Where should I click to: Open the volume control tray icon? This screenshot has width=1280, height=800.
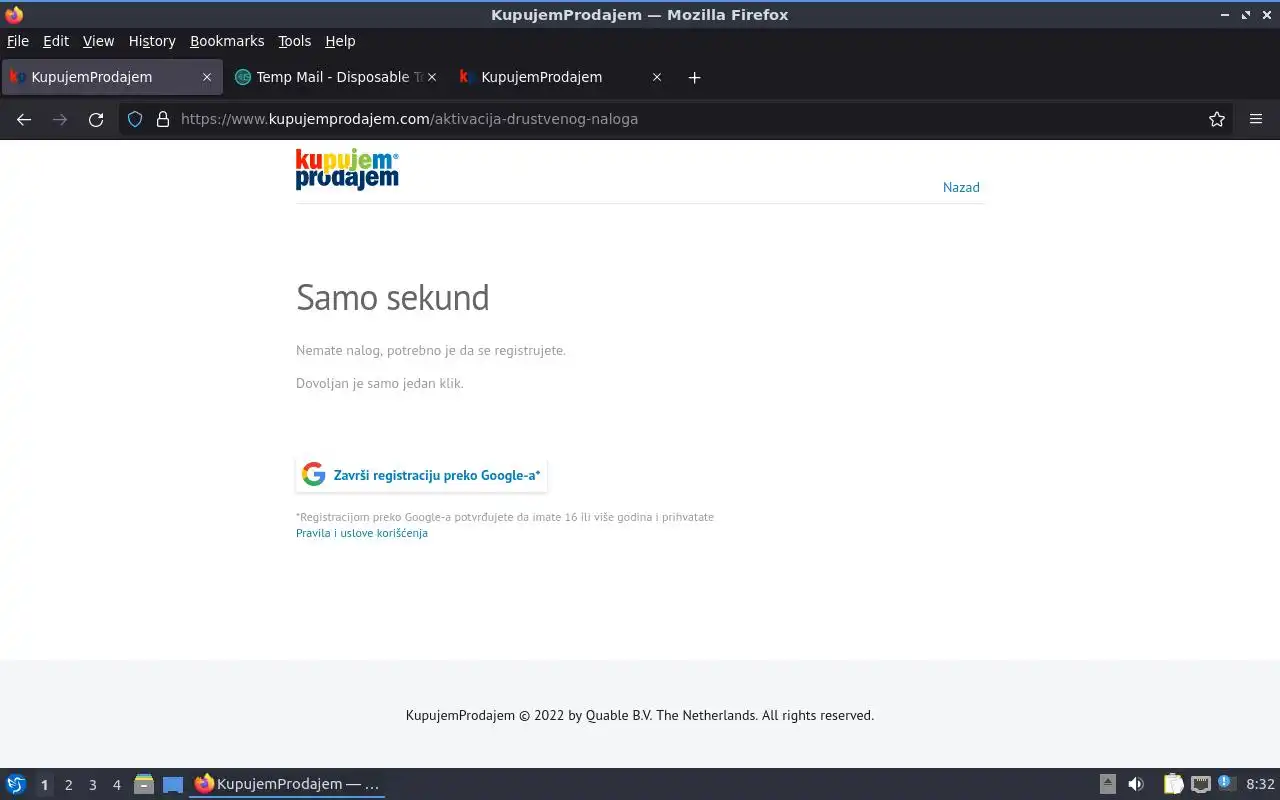tap(1136, 785)
